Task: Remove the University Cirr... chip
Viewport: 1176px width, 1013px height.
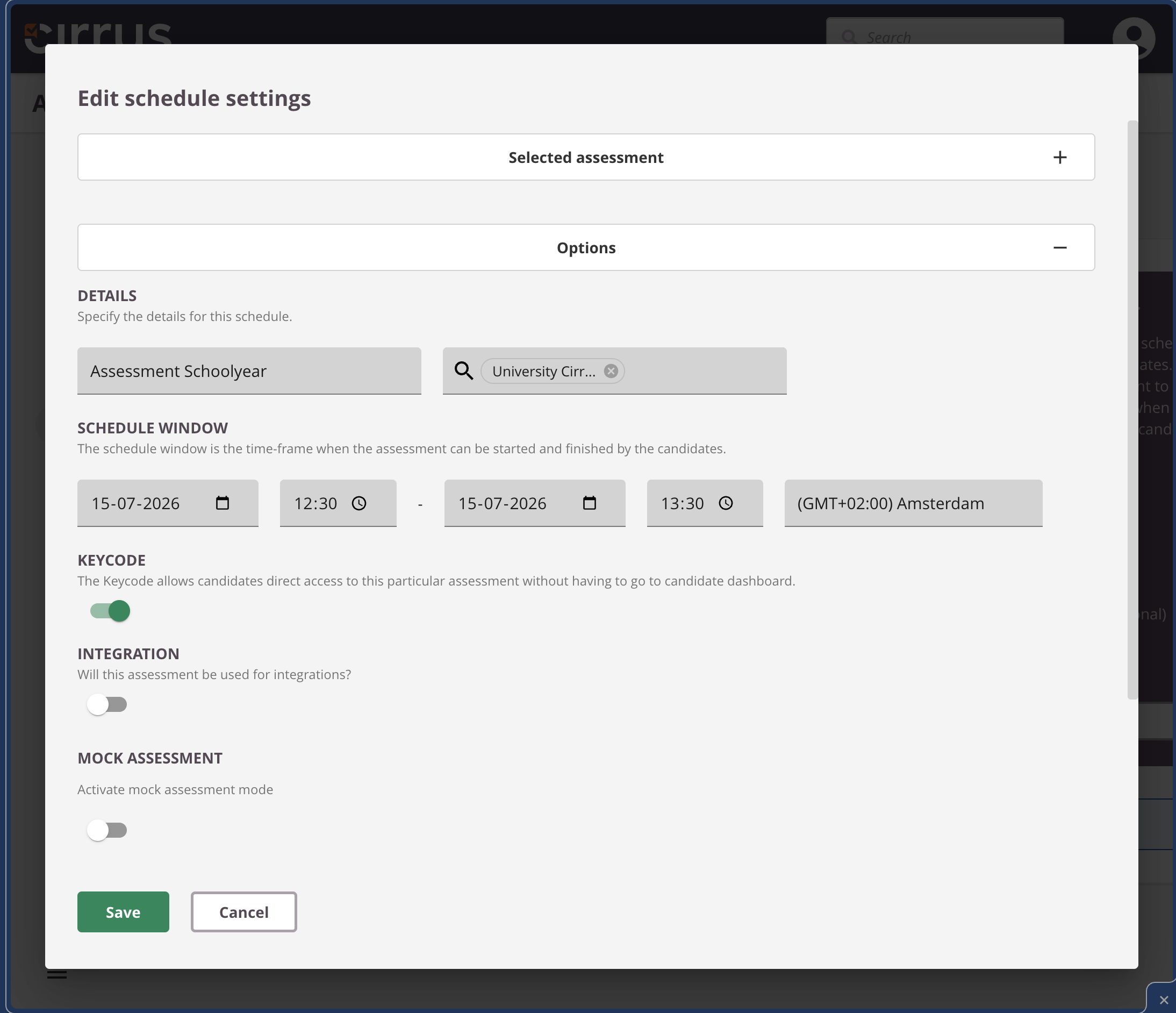Action: click(611, 371)
